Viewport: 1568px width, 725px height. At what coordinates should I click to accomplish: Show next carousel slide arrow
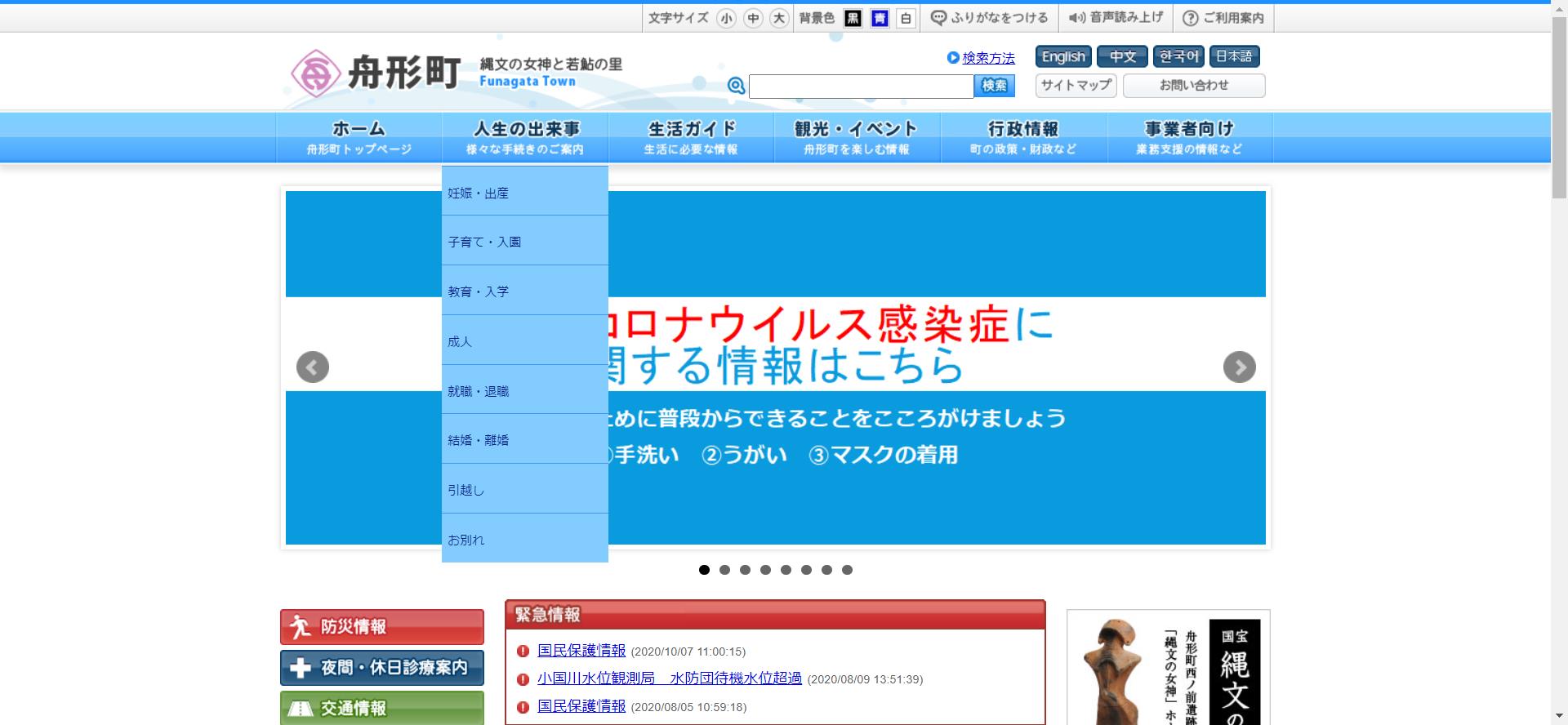pos(1239,367)
